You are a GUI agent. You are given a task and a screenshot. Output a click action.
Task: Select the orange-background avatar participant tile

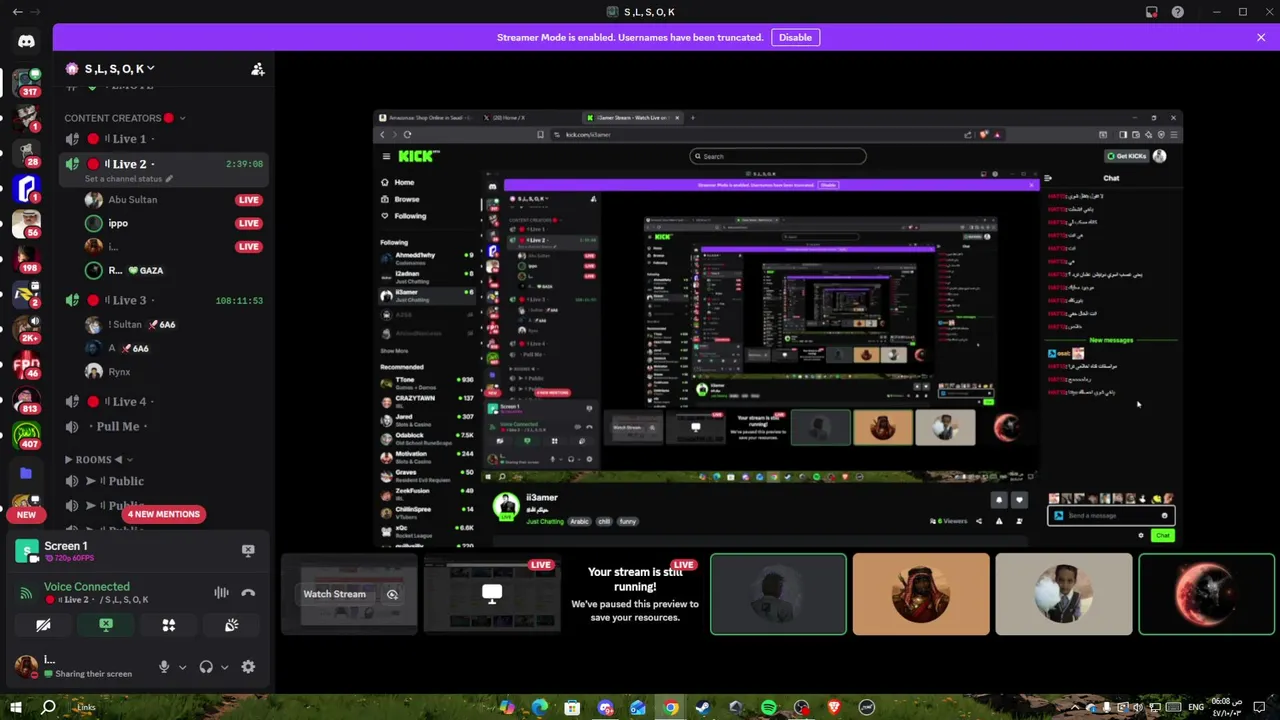[921, 595]
